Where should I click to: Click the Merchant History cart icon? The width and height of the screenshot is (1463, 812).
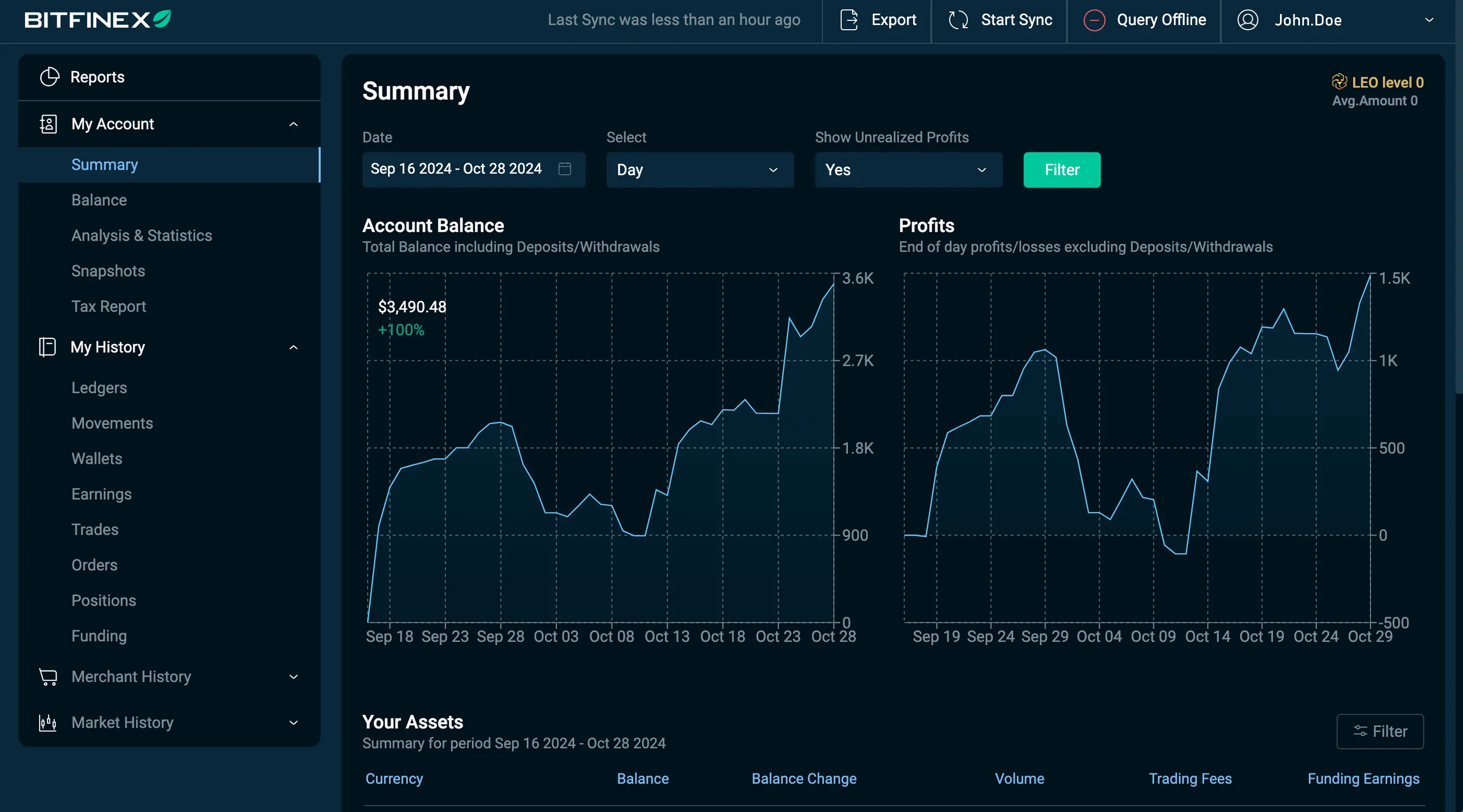pos(48,677)
